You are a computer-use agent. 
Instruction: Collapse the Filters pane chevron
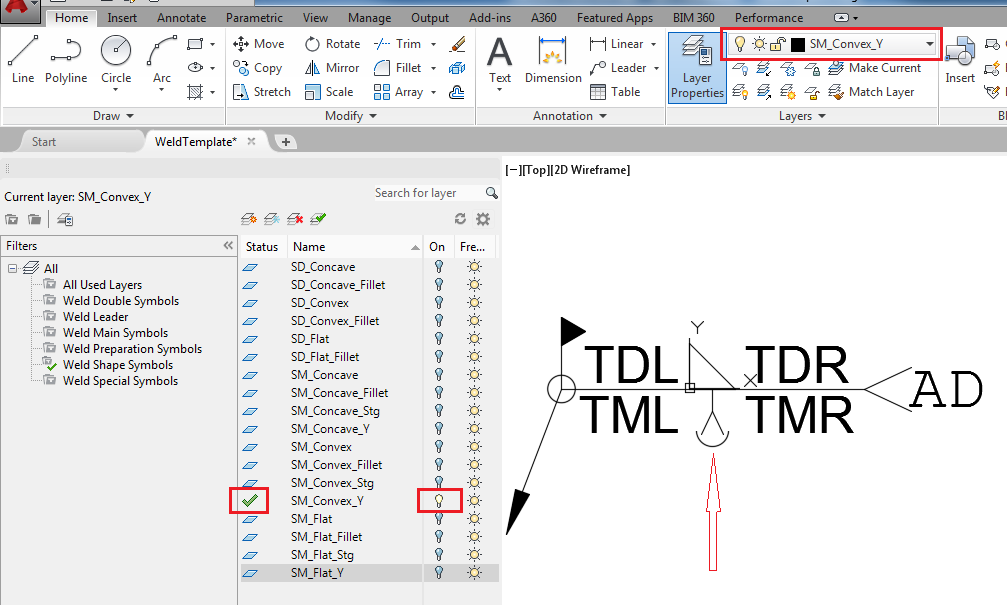click(x=228, y=245)
